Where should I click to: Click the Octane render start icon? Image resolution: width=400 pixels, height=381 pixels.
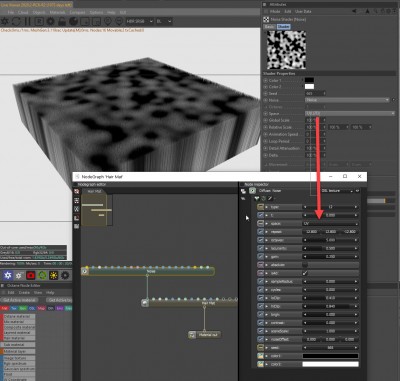coord(5,22)
